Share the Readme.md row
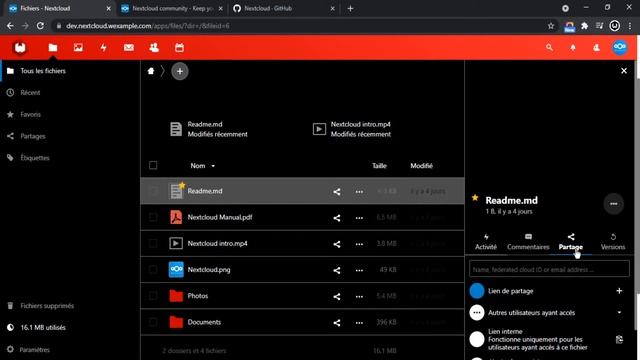Viewport: 640px width, 360px height. 337,191
